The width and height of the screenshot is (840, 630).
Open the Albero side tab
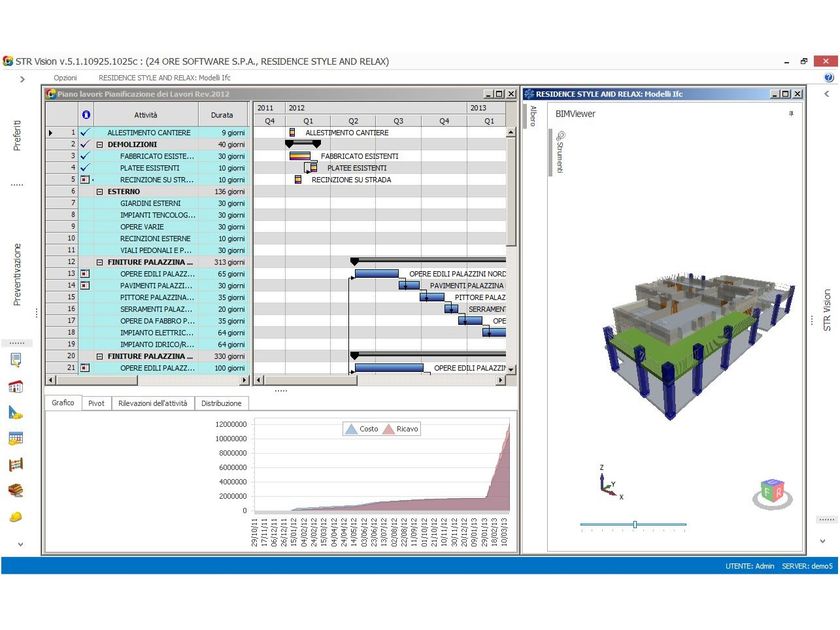[533, 116]
